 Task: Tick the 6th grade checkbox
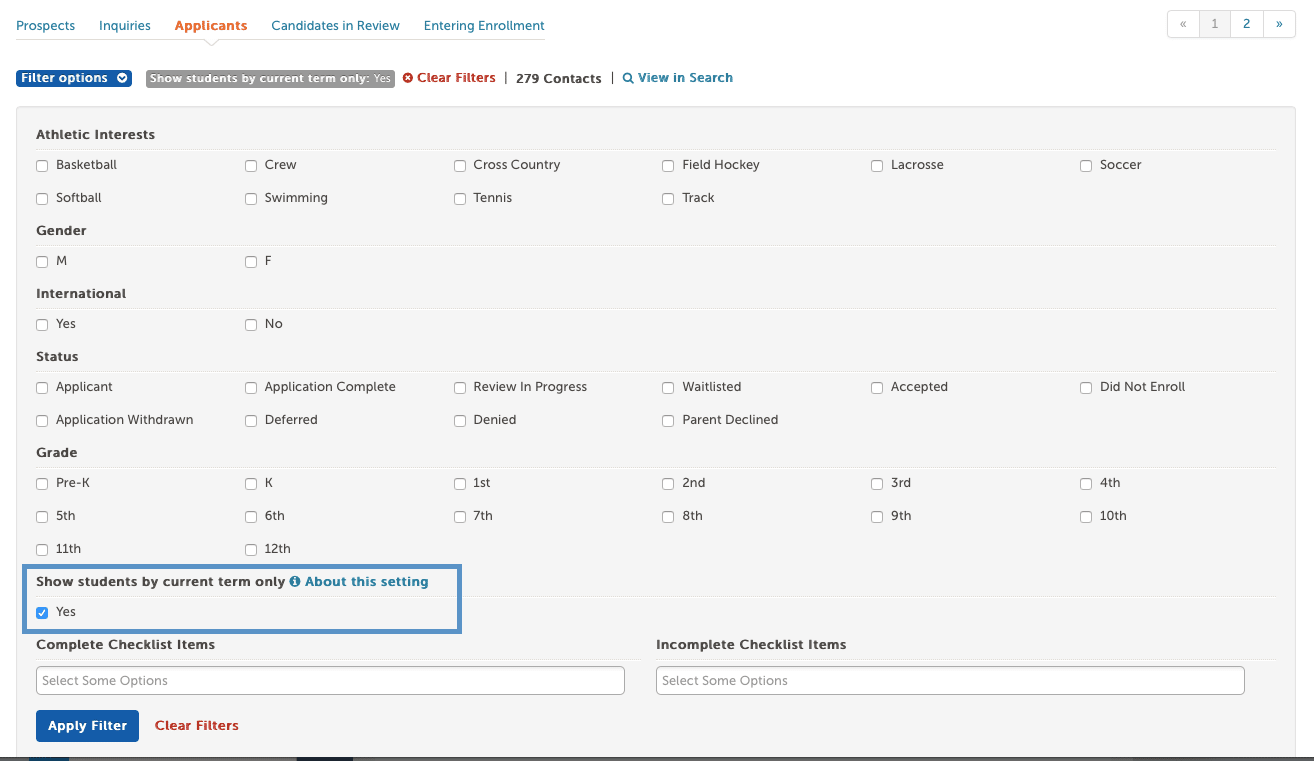pos(251,517)
